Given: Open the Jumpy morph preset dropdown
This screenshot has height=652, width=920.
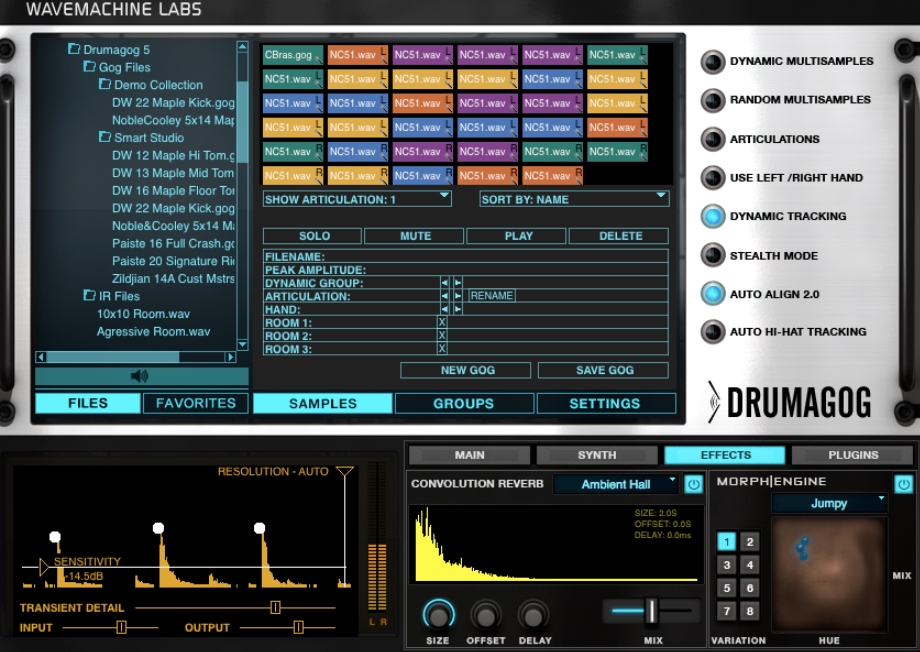Looking at the screenshot, I should point(829,503).
